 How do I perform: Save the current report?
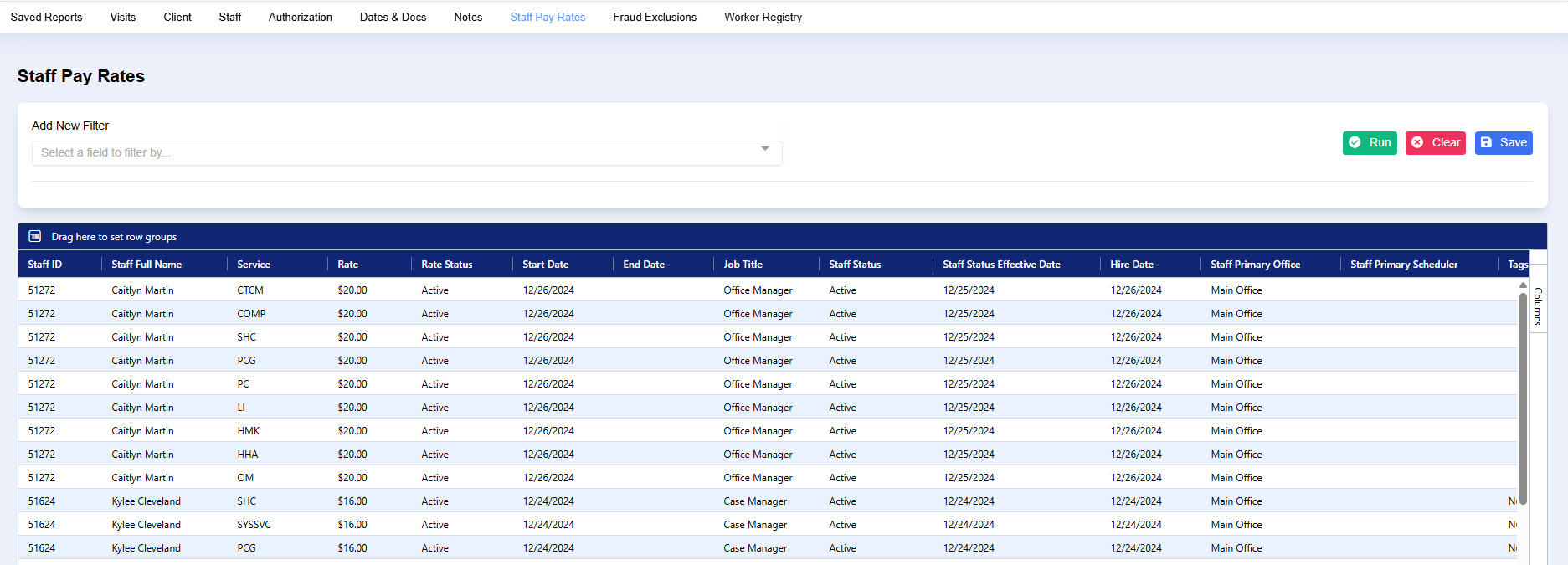pos(1504,142)
